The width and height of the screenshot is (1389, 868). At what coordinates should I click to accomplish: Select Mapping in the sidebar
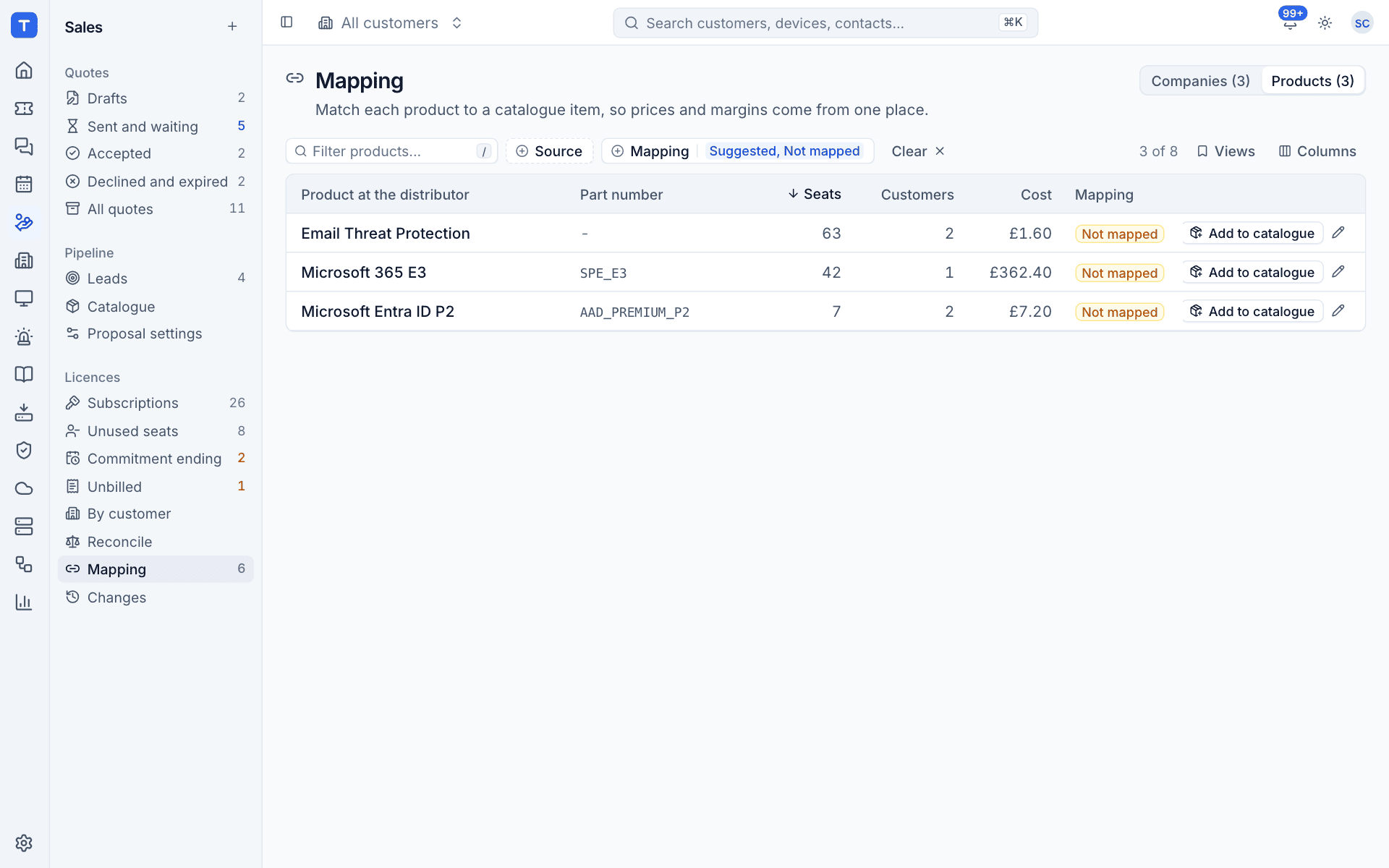tap(156, 569)
